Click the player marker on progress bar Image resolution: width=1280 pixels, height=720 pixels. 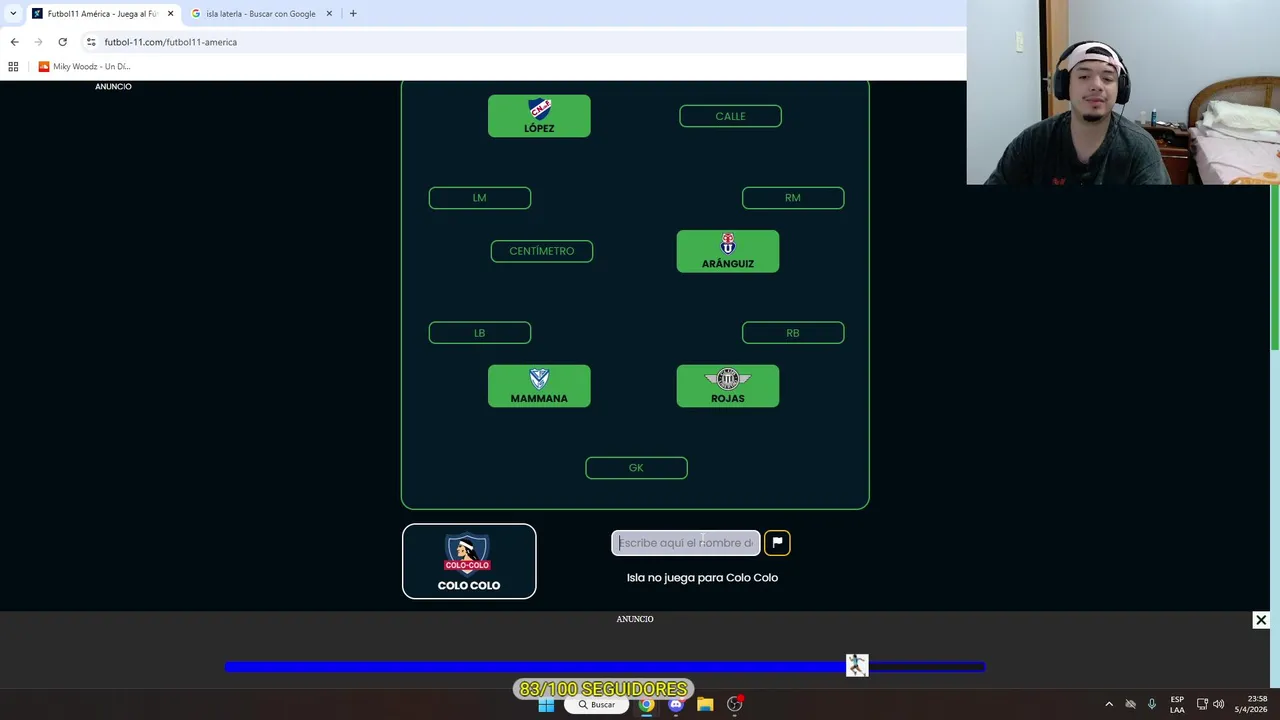tap(857, 666)
